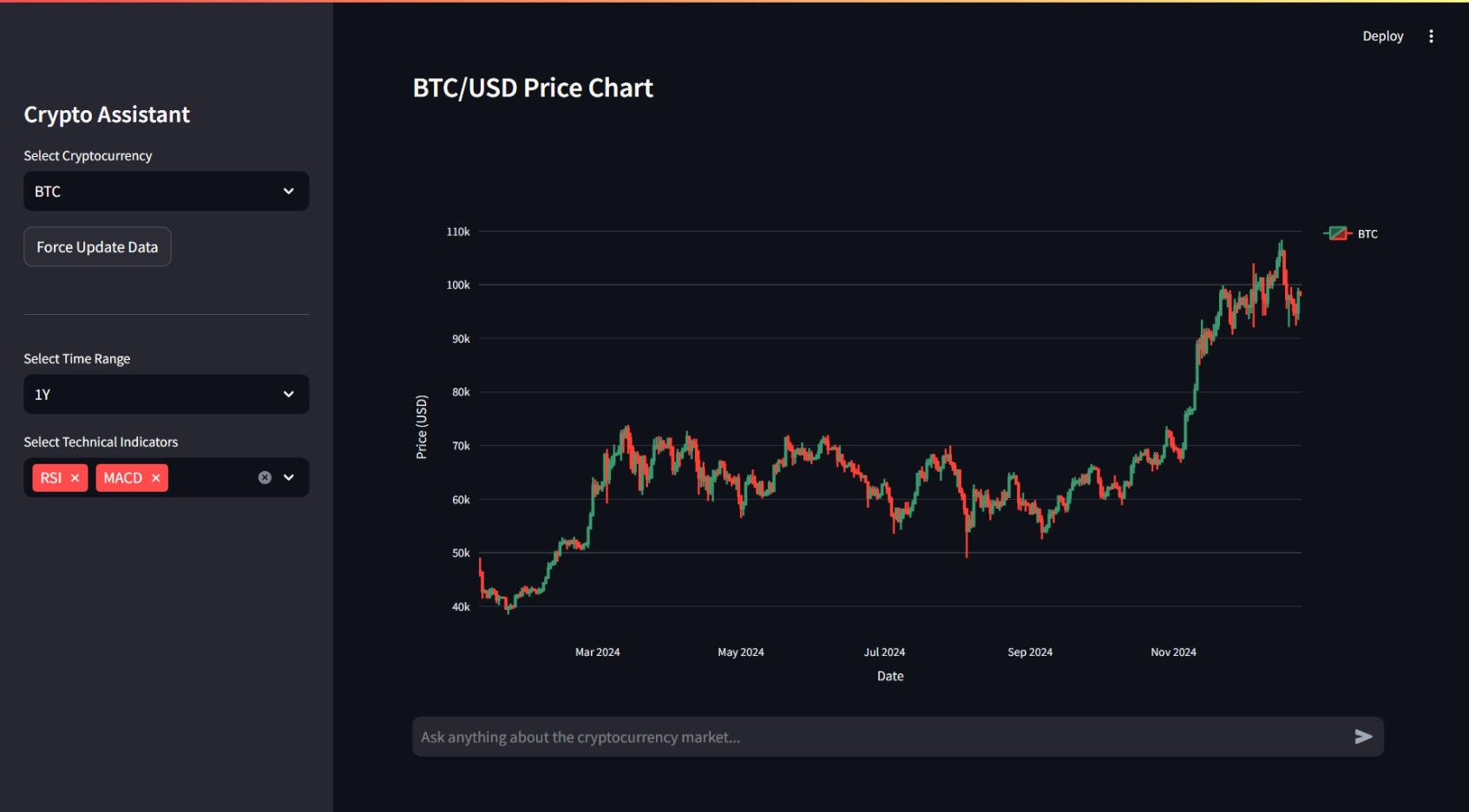Click the Deploy button
Screen dimensions: 1469x812
coord(1382,36)
